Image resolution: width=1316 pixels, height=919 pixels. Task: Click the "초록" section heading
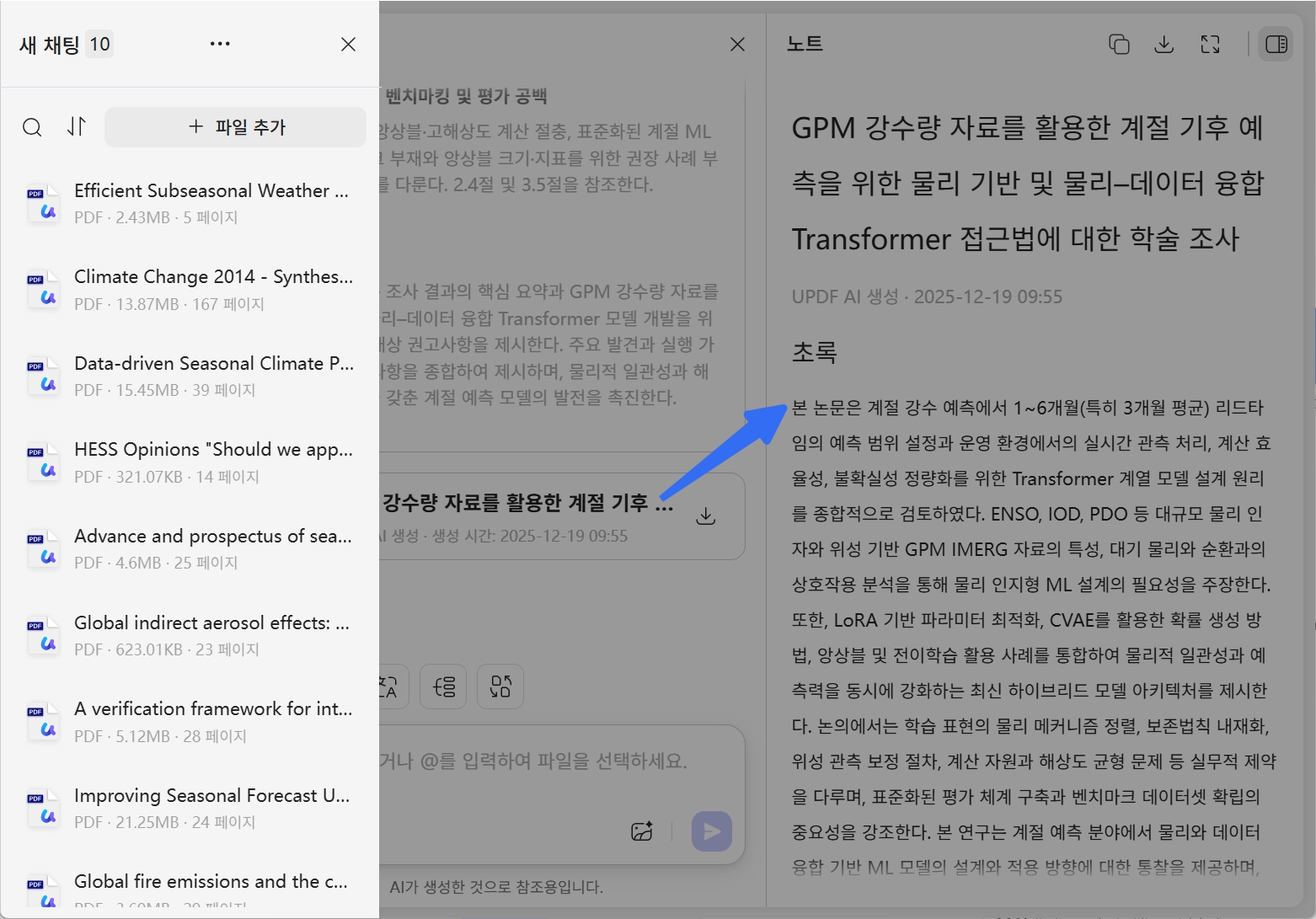[x=814, y=351]
